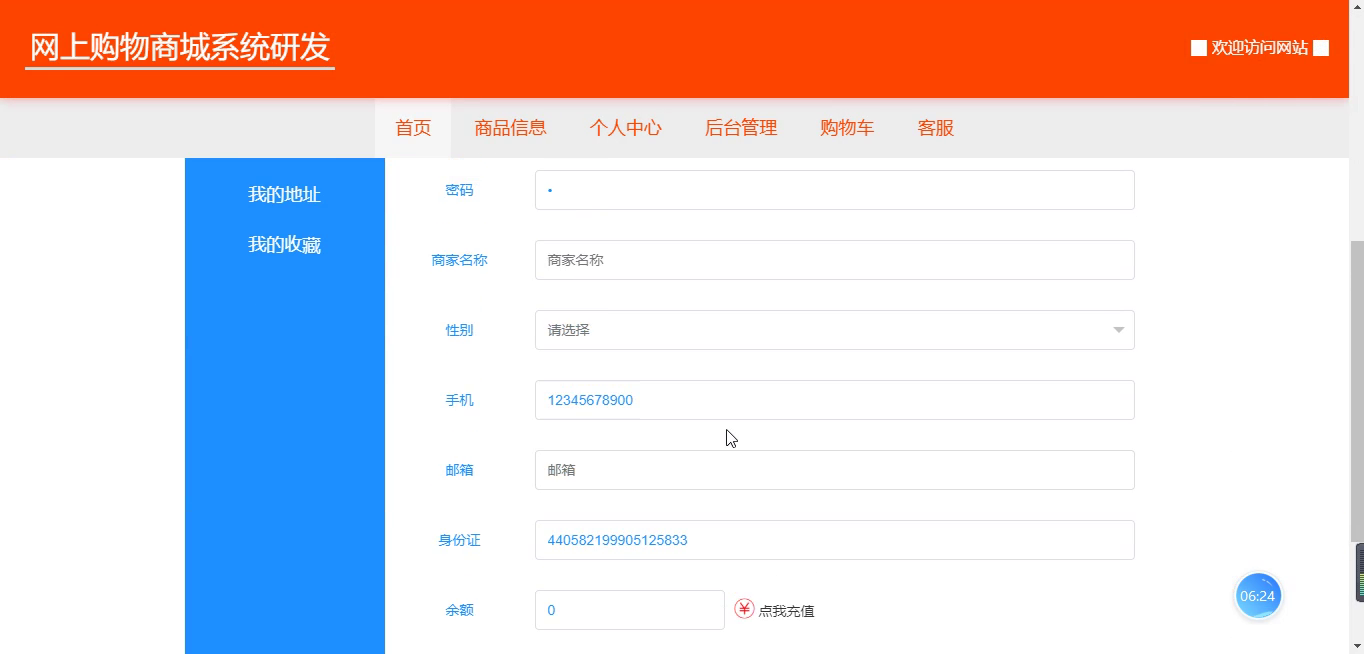Image resolution: width=1364 pixels, height=654 pixels.
Task: Switch to 后台管理 navigation item
Action: point(741,128)
